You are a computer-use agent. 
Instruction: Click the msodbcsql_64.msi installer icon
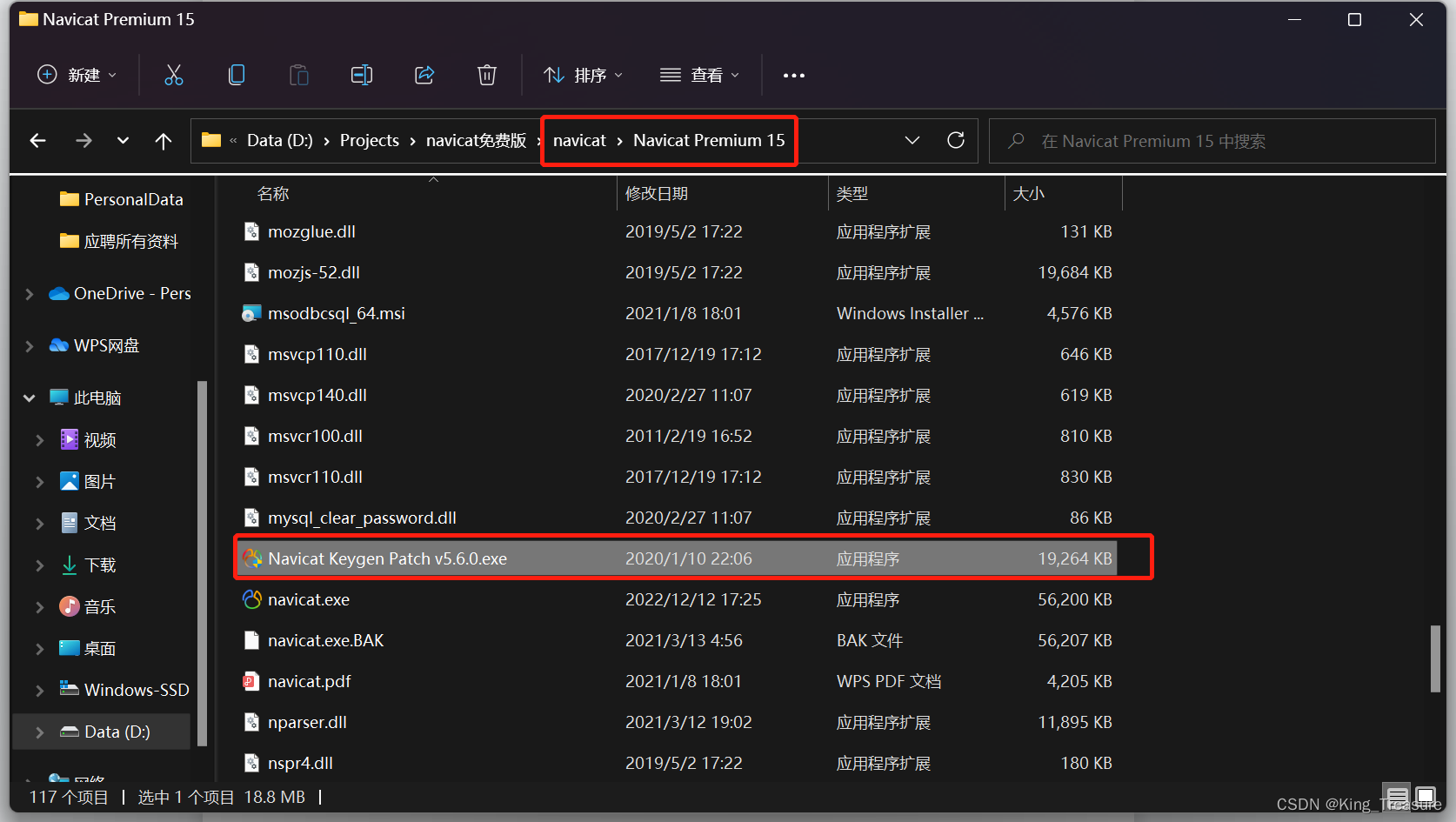[x=251, y=313]
